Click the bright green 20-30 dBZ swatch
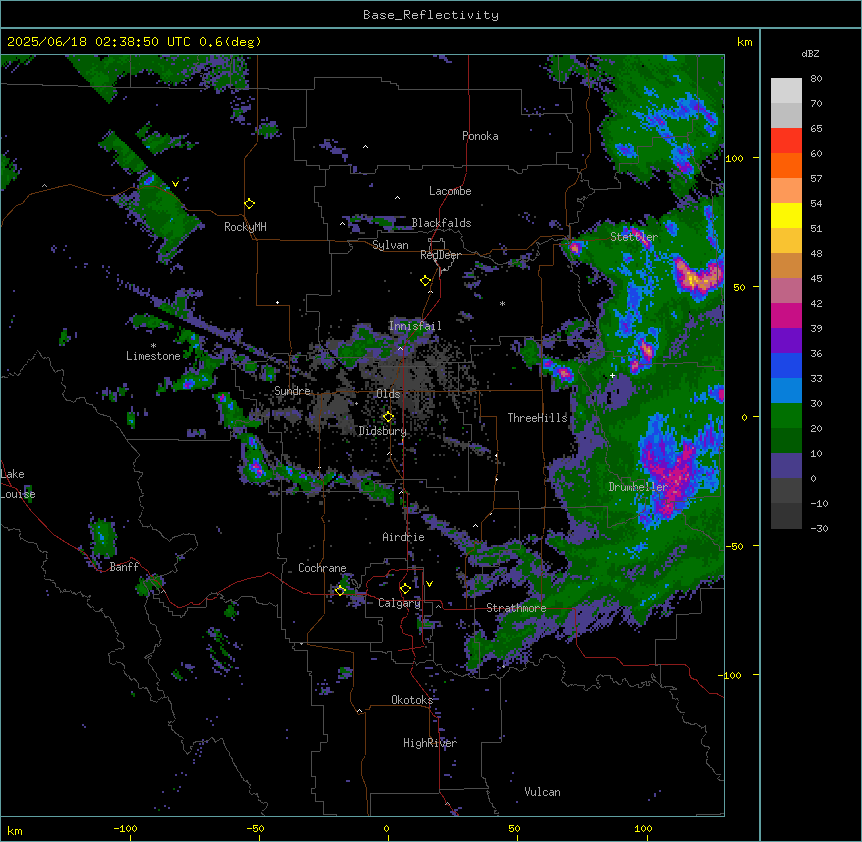Image resolution: width=862 pixels, height=842 pixels. pos(786,416)
